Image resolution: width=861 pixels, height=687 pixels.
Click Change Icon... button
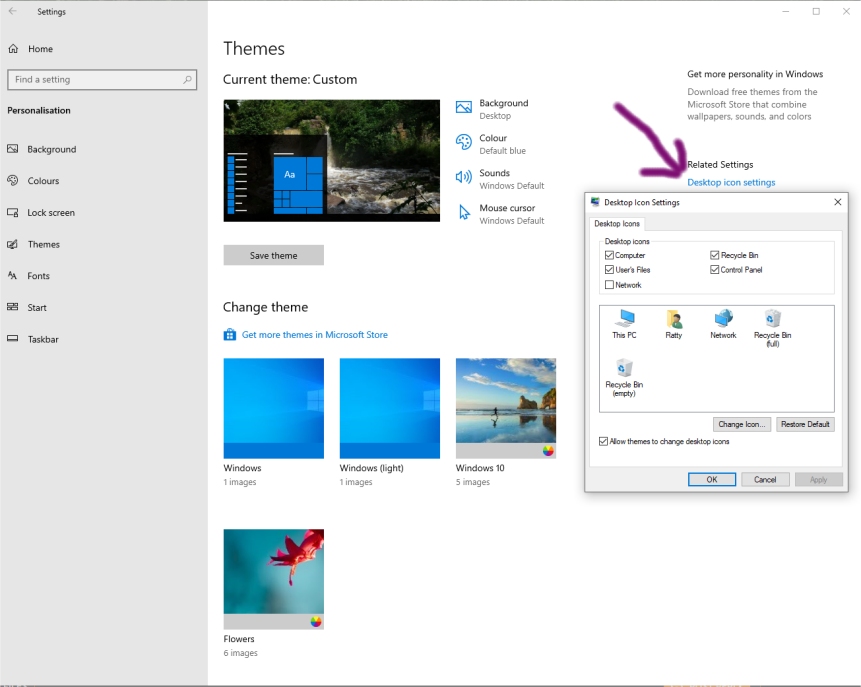742,424
